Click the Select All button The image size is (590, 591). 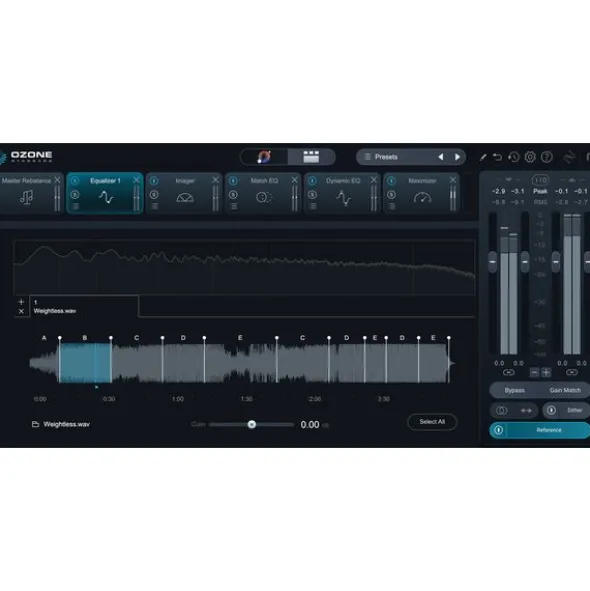click(432, 422)
